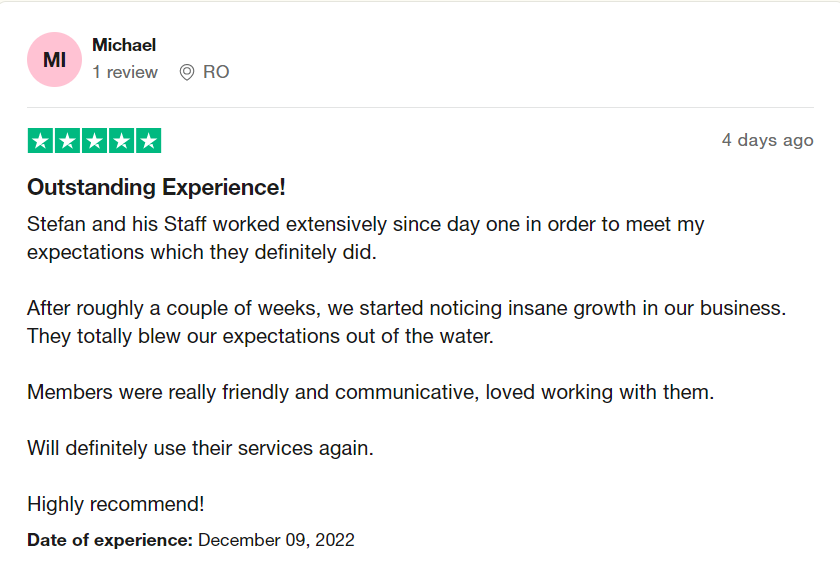This screenshot has width=840, height=563.
Task: Click the date "December 09, 2022"
Action: pos(276,540)
